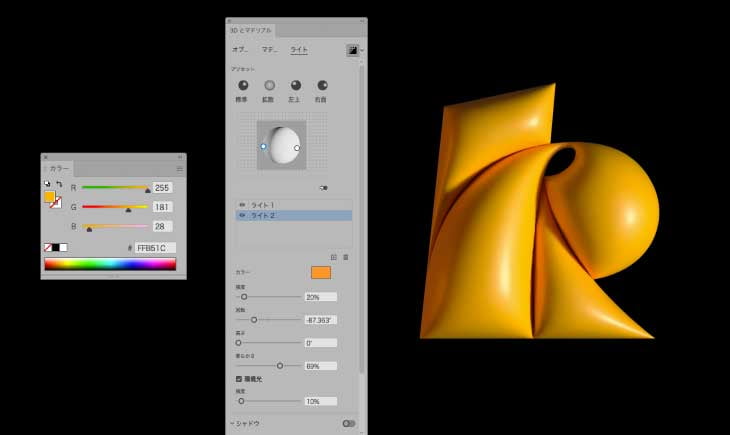Viewport: 730px width, 435px height.
Task: Click the add new light icon
Action: [334, 257]
